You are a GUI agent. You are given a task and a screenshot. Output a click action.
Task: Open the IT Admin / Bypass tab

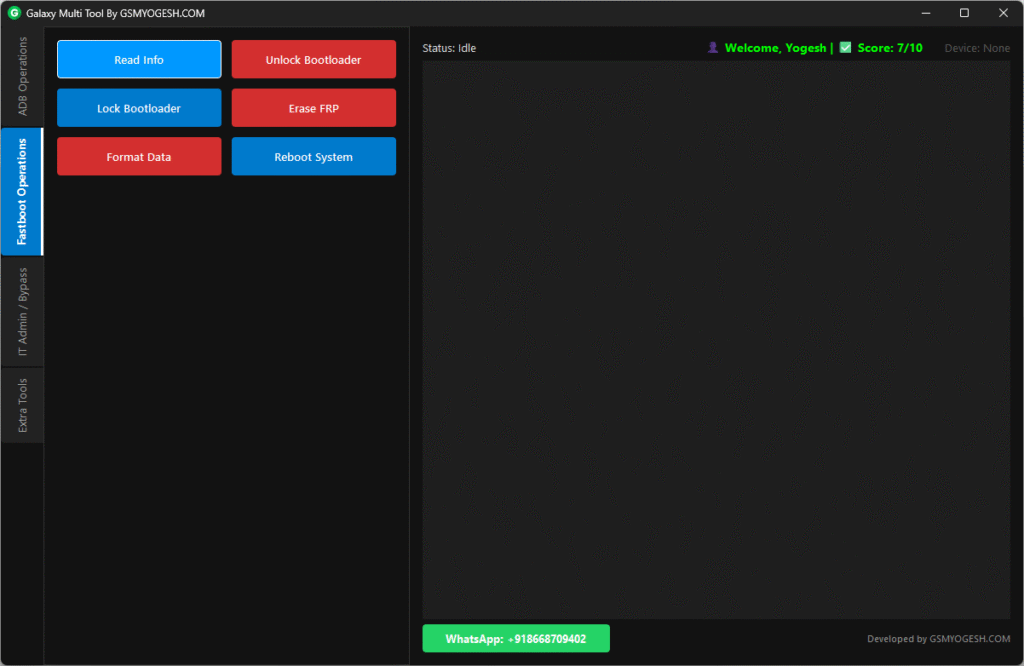[x=22, y=312]
